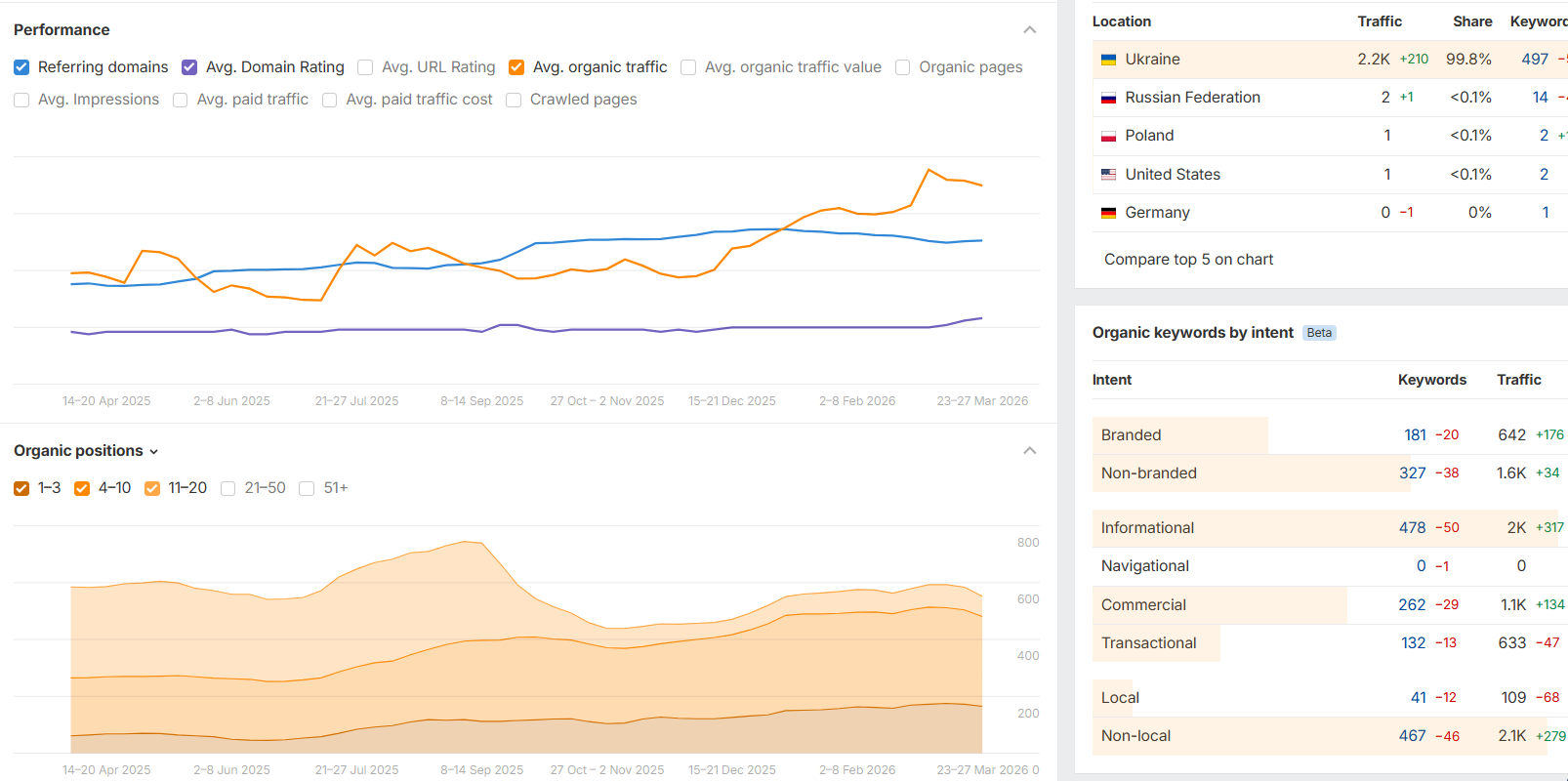Click the United States flag icon
The image size is (1568, 781).
(1108, 175)
